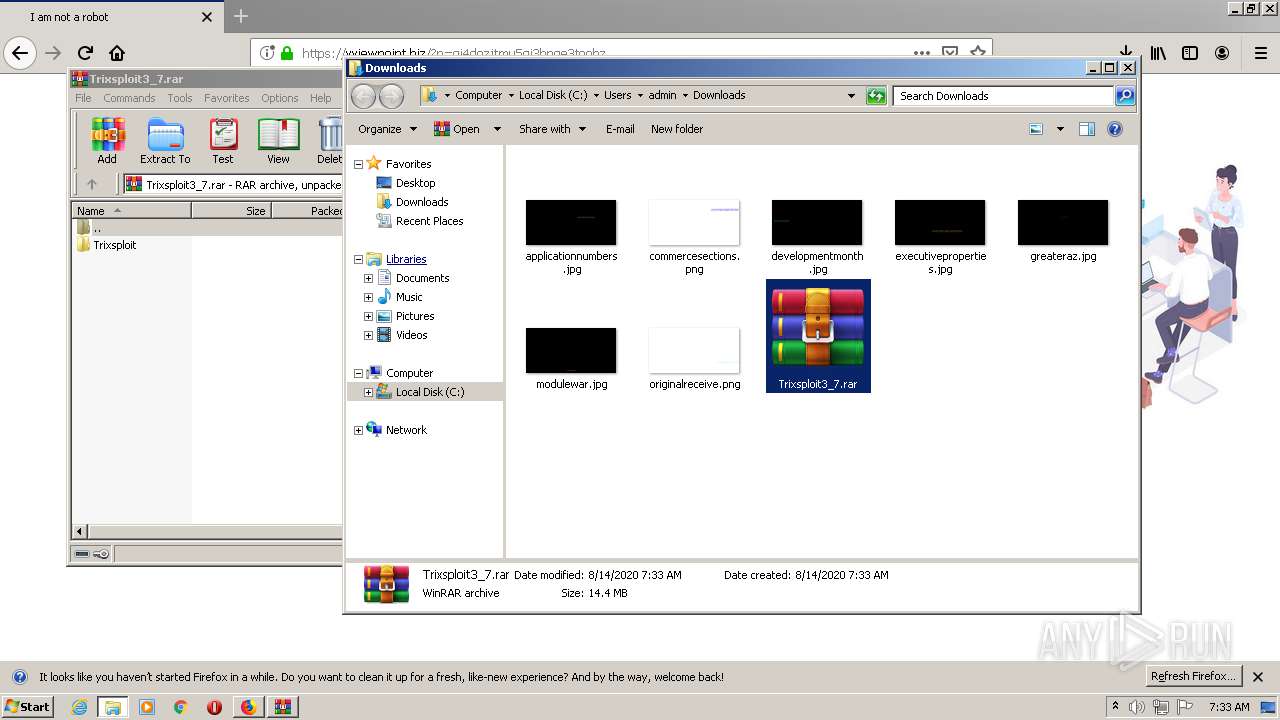The height and width of the screenshot is (720, 1280).
Task: Open Explorer help icon
Action: coord(1115,129)
